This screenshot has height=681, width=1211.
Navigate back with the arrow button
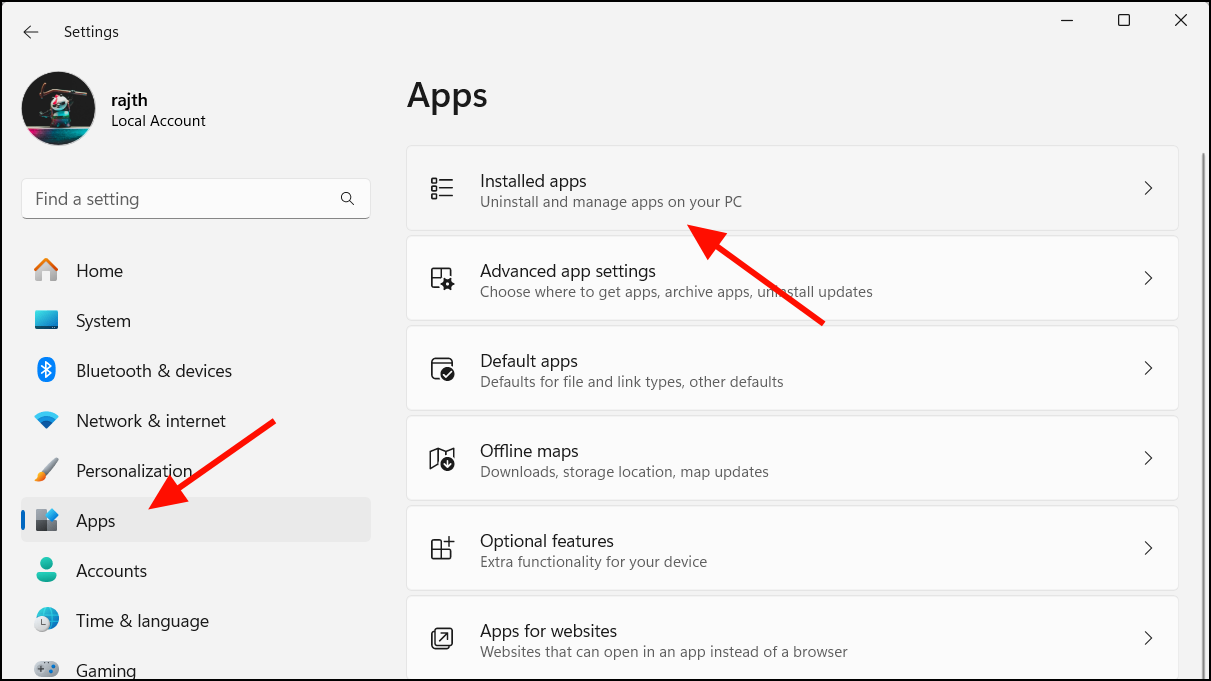pos(30,31)
